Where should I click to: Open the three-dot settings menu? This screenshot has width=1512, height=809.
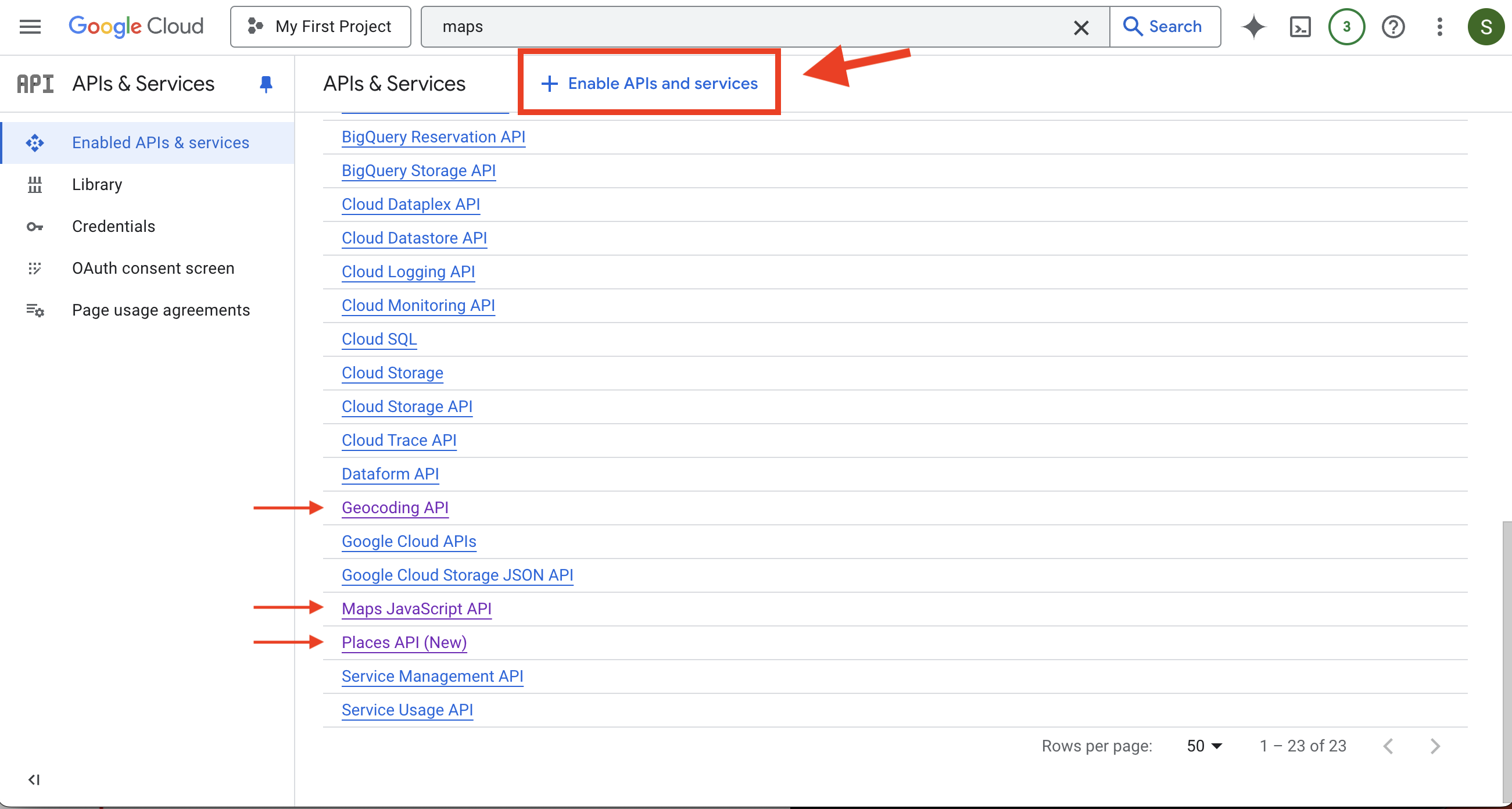1439,26
